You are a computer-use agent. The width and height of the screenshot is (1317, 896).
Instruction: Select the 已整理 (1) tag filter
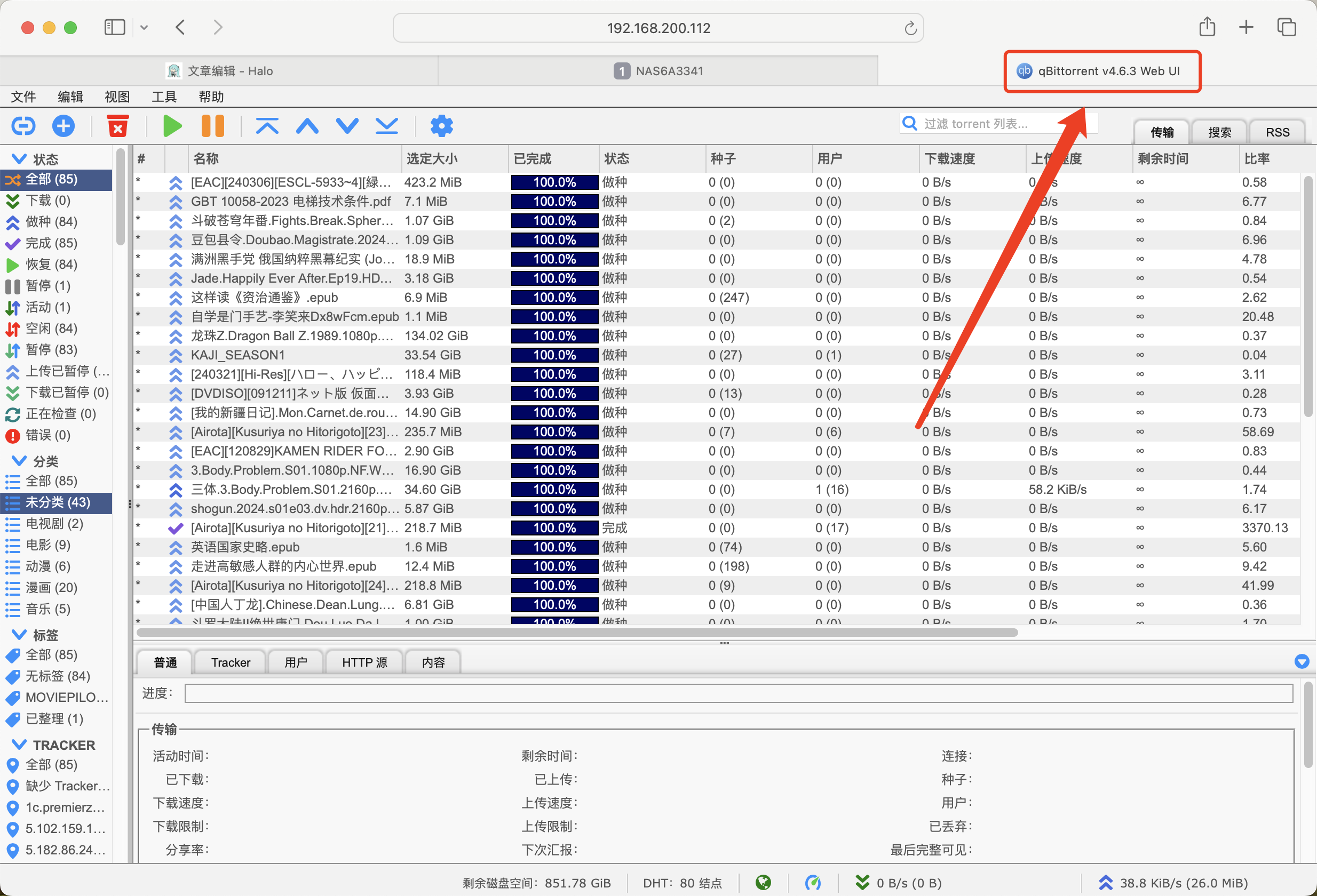[56, 719]
